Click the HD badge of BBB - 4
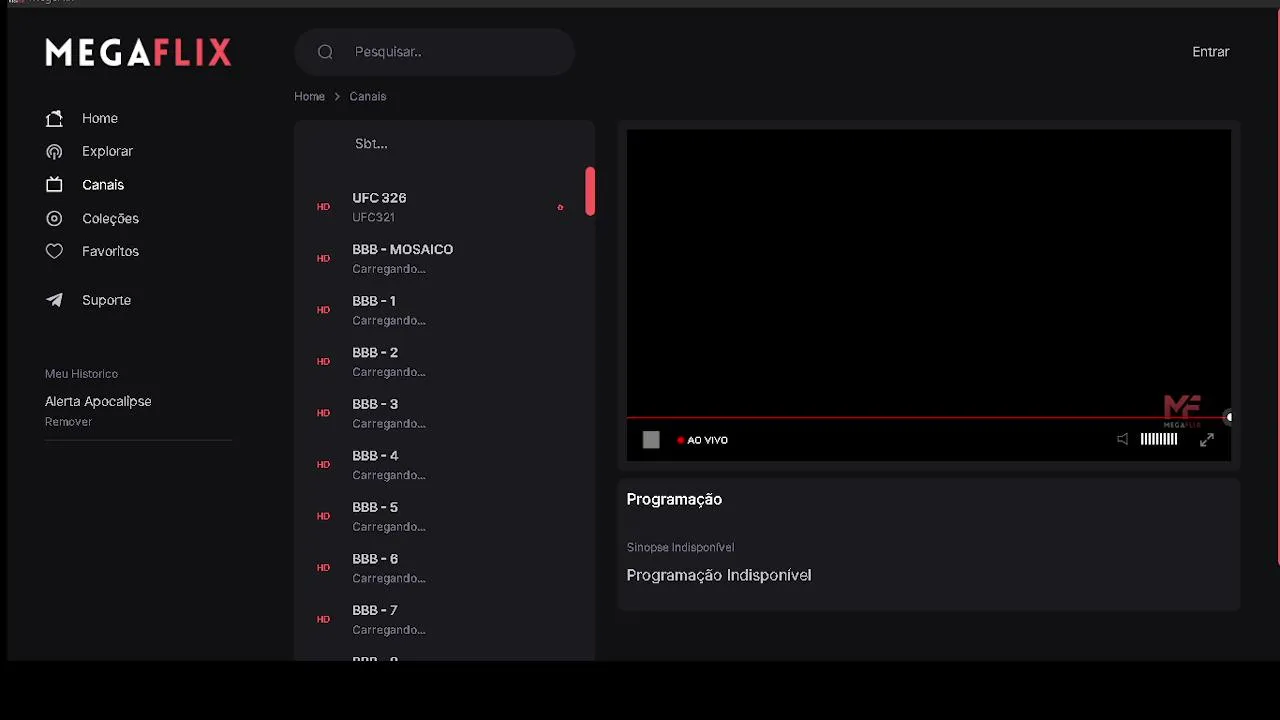Image resolution: width=1280 pixels, height=720 pixels. click(x=323, y=465)
